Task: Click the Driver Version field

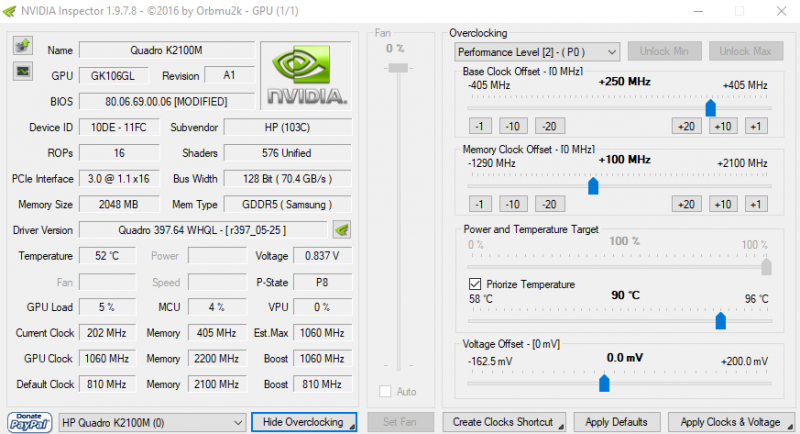Action: [x=203, y=230]
